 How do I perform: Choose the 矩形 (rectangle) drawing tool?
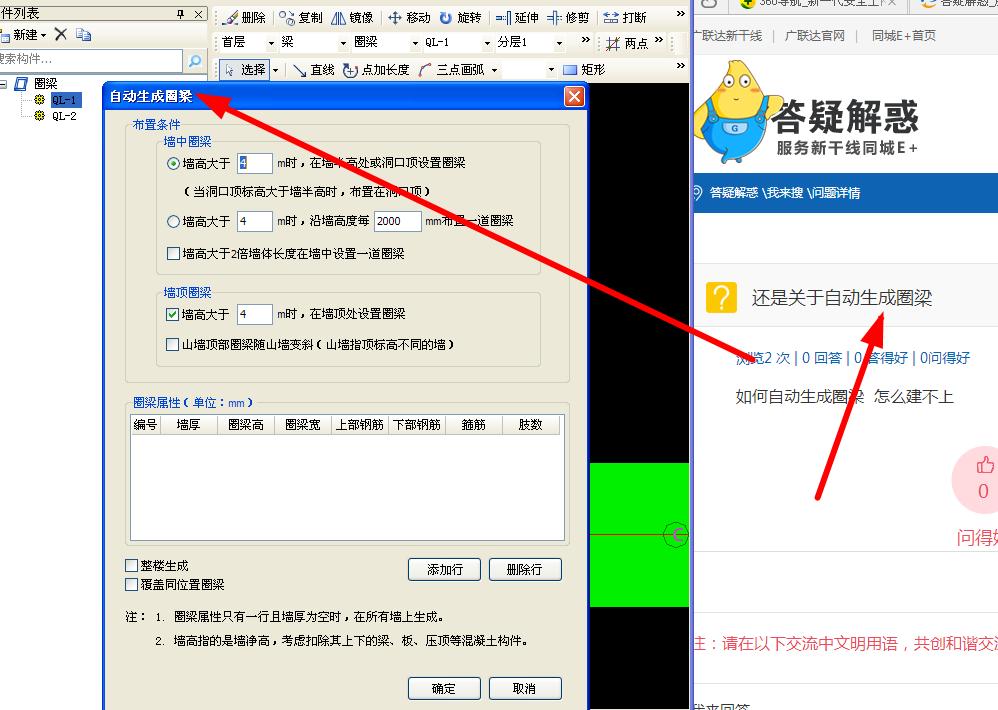584,70
